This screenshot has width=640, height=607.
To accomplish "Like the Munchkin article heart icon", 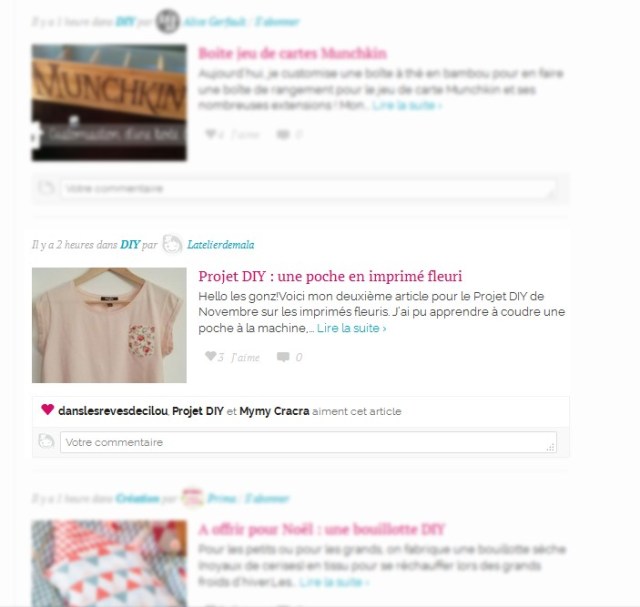I will [210, 133].
